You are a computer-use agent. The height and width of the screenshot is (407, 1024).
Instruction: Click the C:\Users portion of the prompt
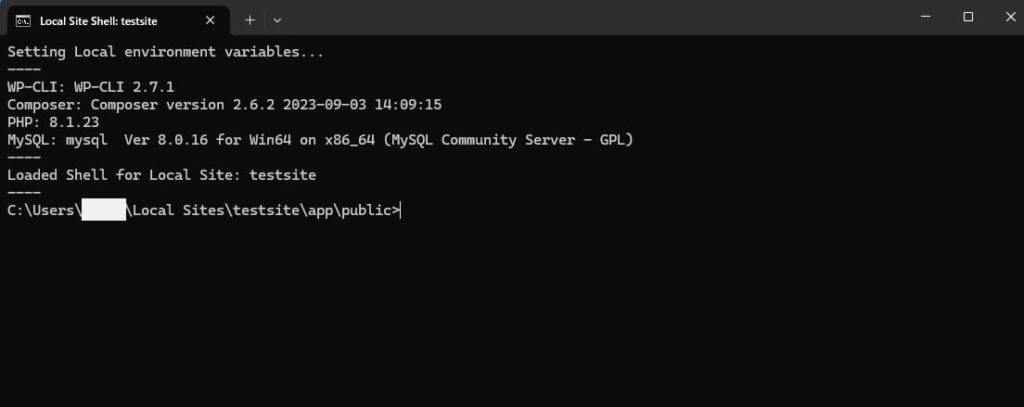42,210
